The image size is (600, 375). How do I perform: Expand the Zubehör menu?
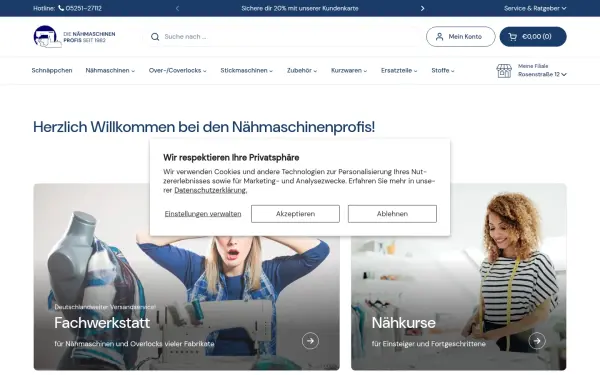pos(302,70)
